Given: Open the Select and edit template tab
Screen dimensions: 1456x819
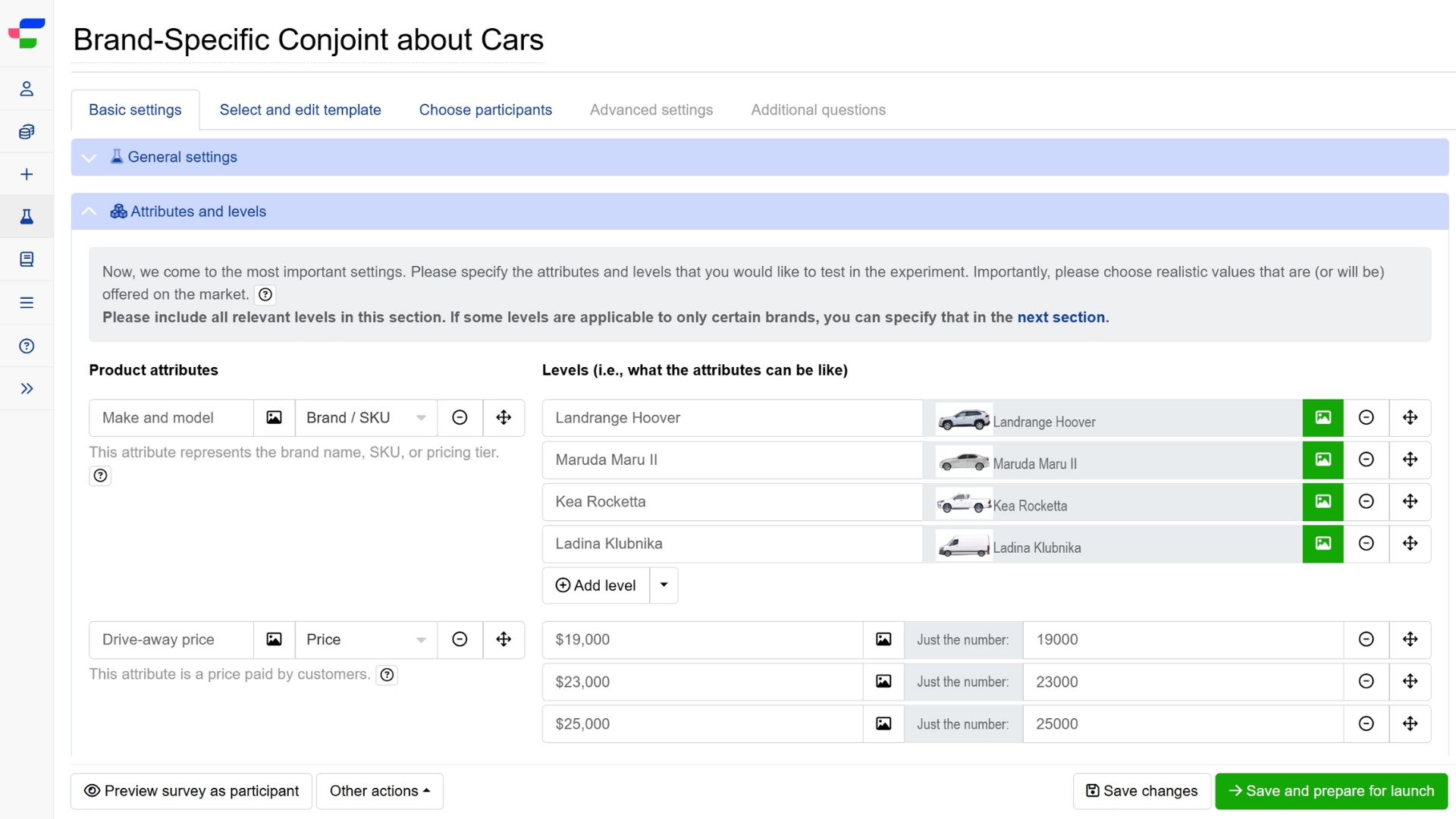Looking at the screenshot, I should [x=300, y=110].
